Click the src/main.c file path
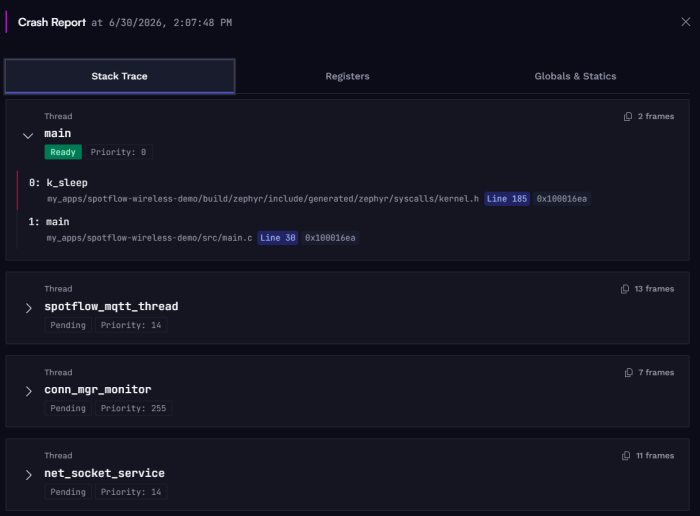700x516 pixels. coord(149,238)
